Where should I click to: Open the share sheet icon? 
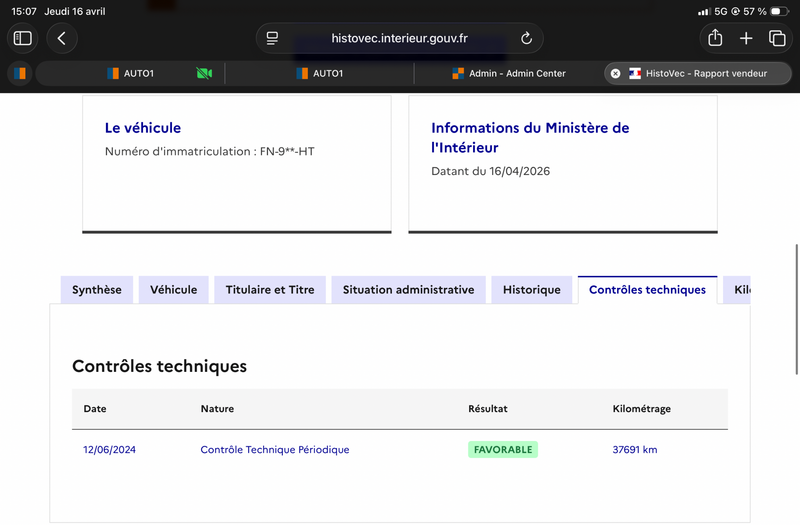pyautogui.click(x=715, y=38)
